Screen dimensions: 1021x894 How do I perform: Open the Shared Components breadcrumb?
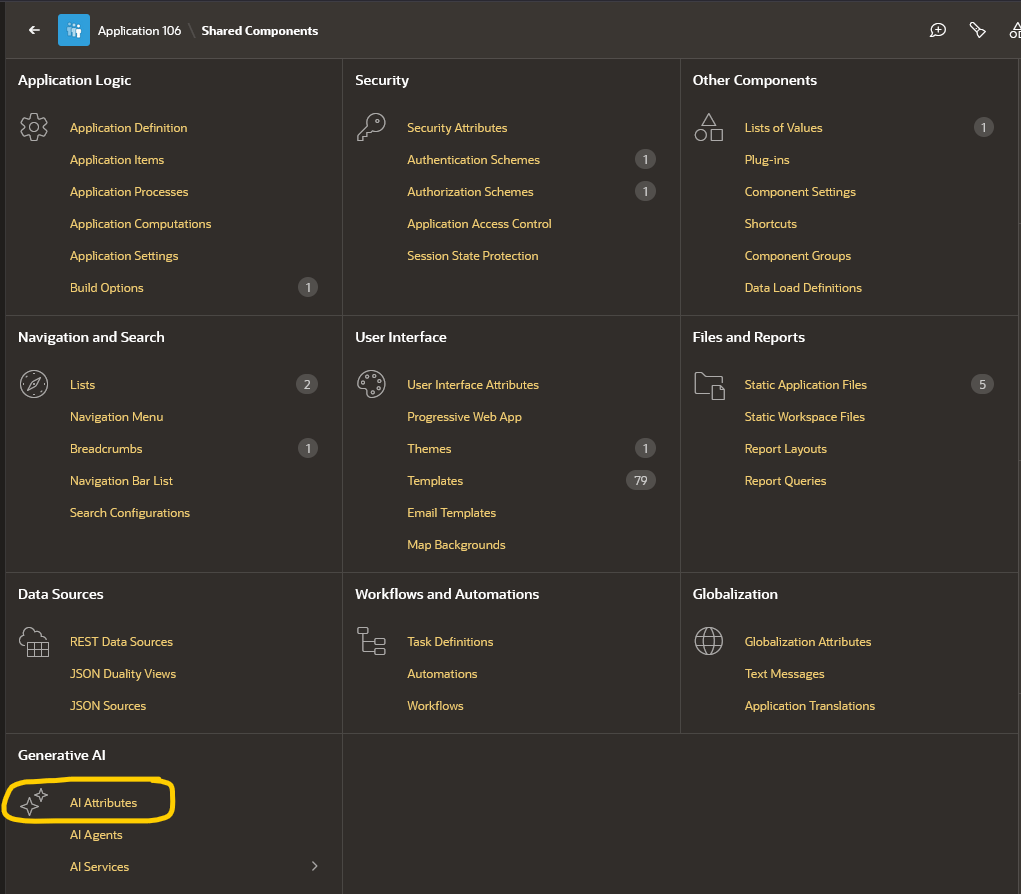(x=260, y=31)
